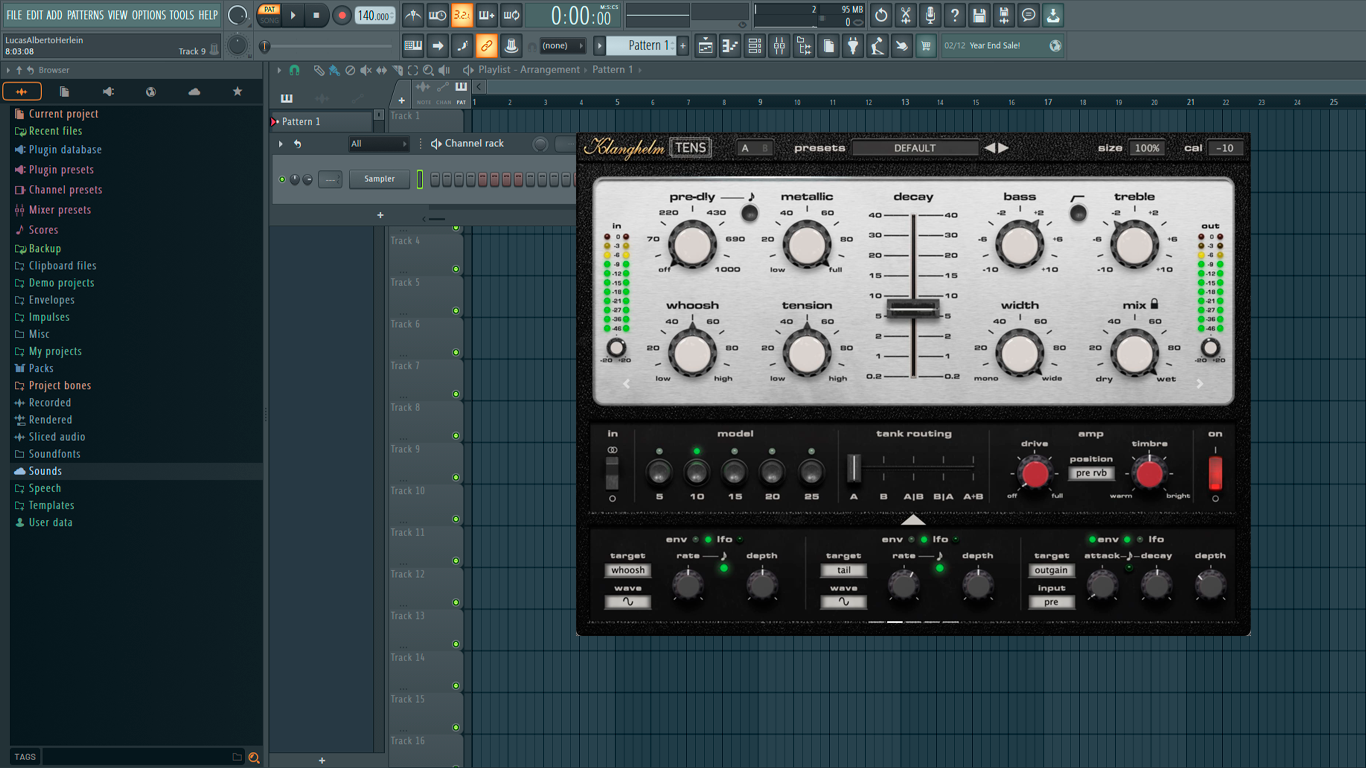Viewport: 1366px width, 768px height.
Task: Open the TOOLS menu
Action: pos(181,15)
